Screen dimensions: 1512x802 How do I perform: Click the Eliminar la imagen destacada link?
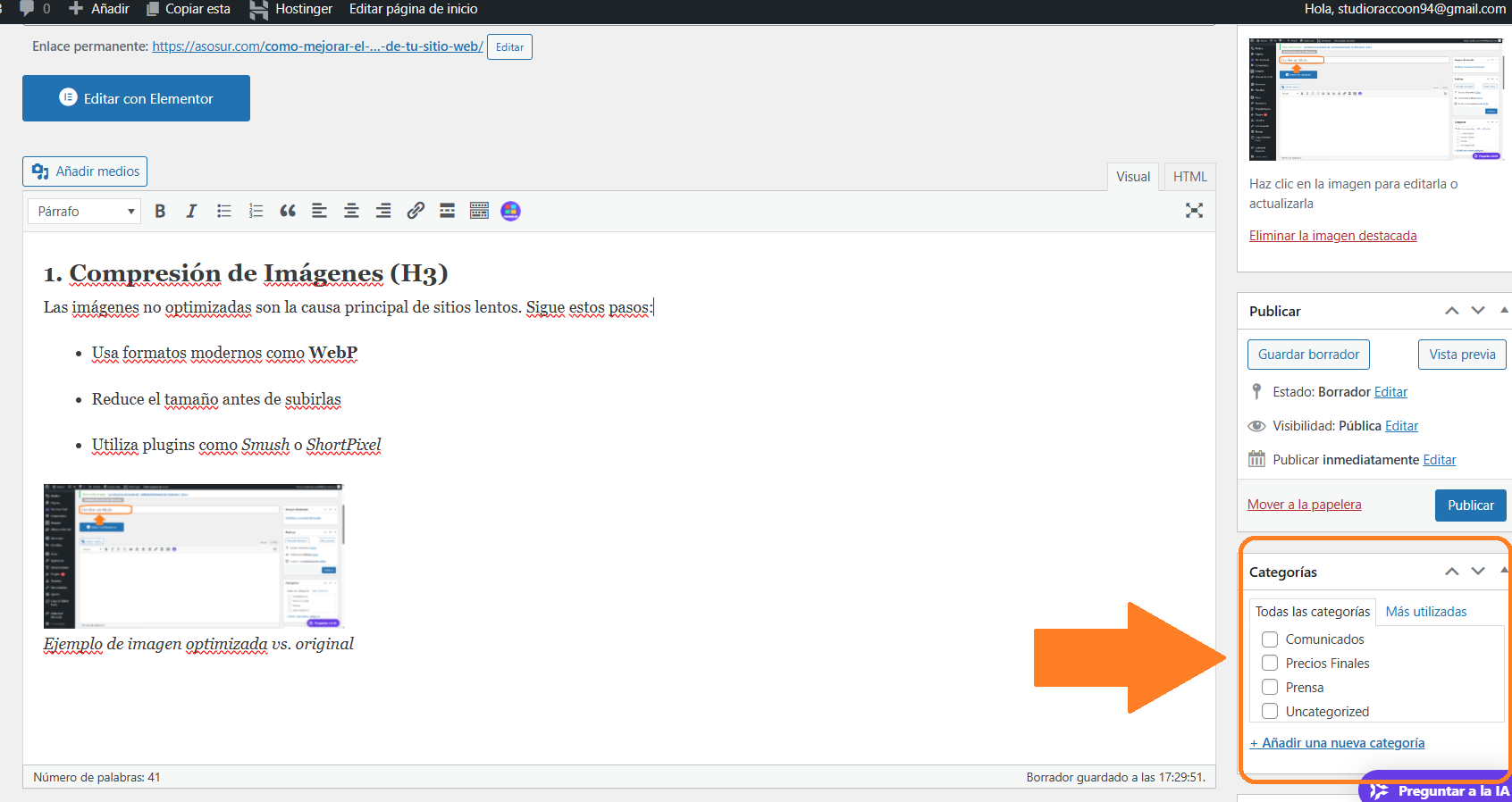pos(1332,236)
